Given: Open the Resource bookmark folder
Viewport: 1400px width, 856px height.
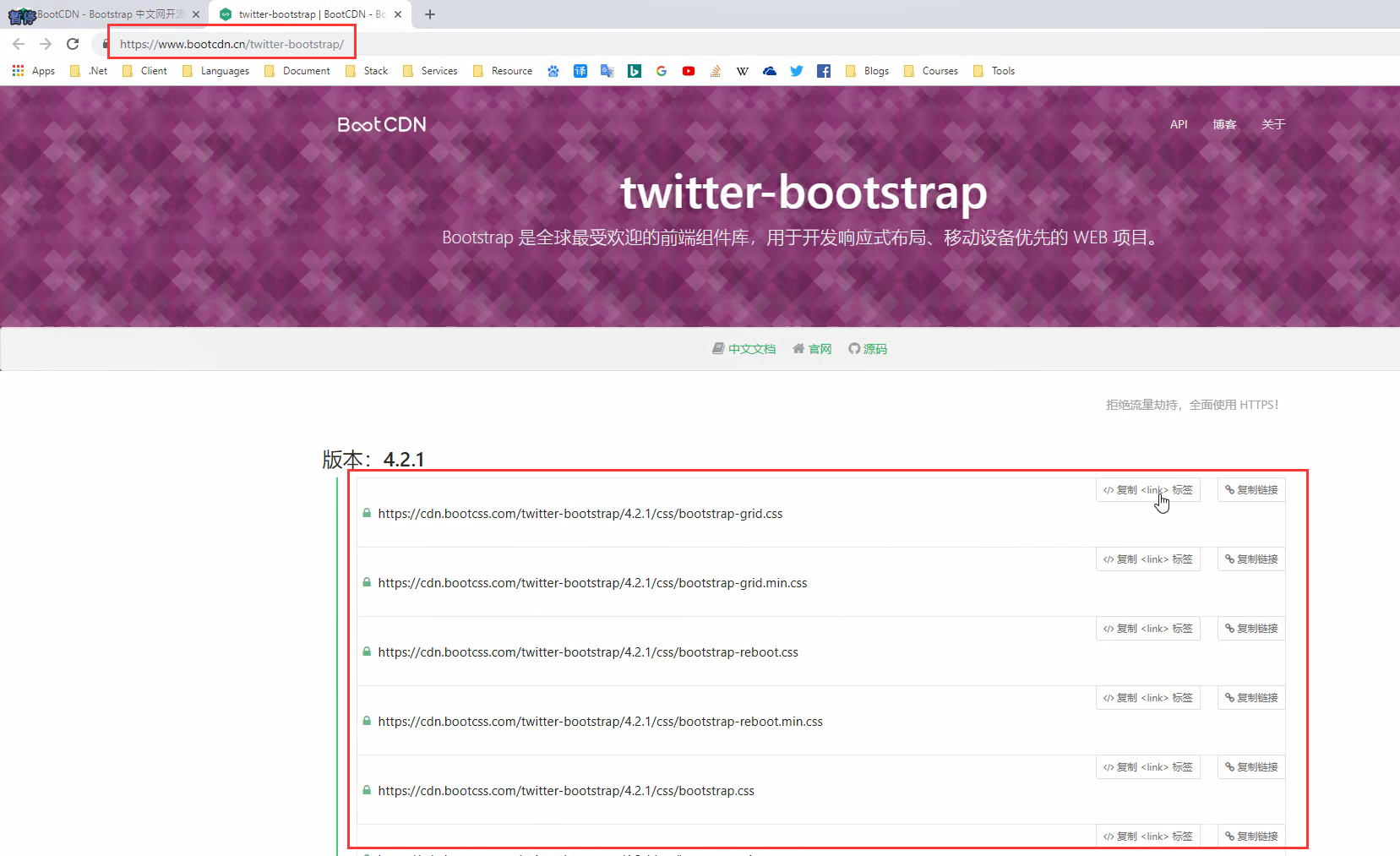Looking at the screenshot, I should (x=503, y=71).
